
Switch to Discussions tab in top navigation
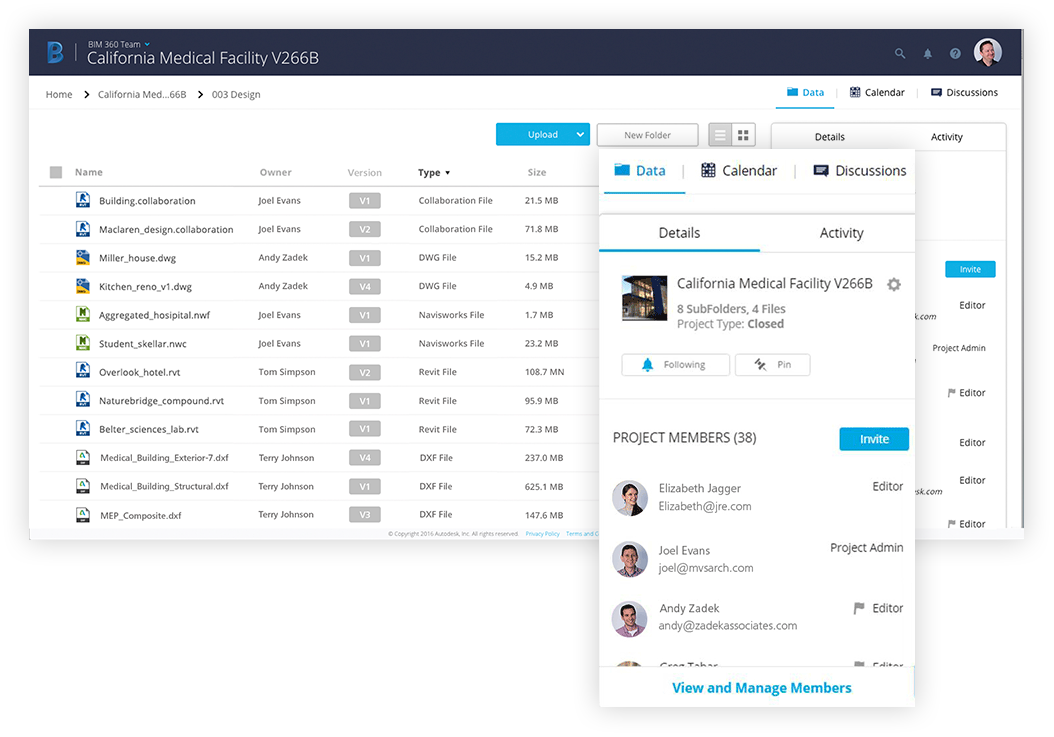[964, 93]
